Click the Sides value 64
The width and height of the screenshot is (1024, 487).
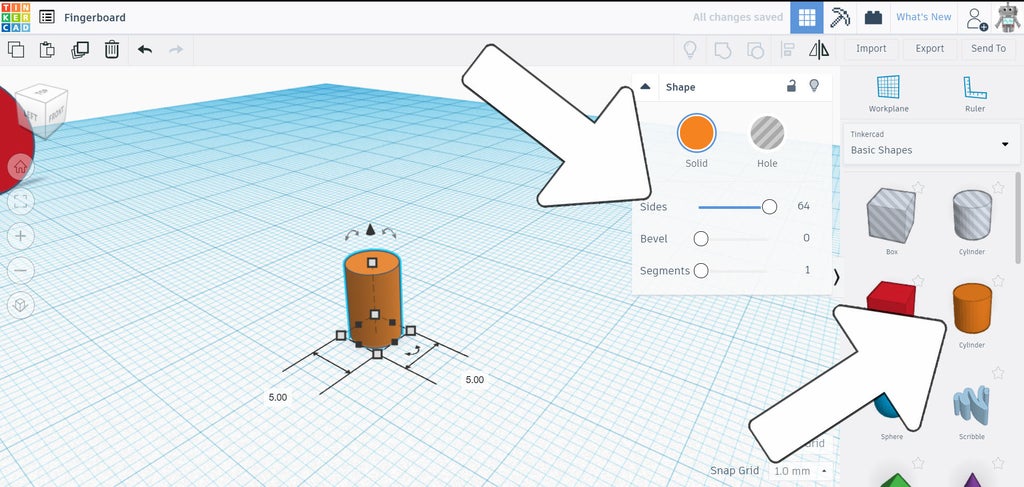point(803,206)
